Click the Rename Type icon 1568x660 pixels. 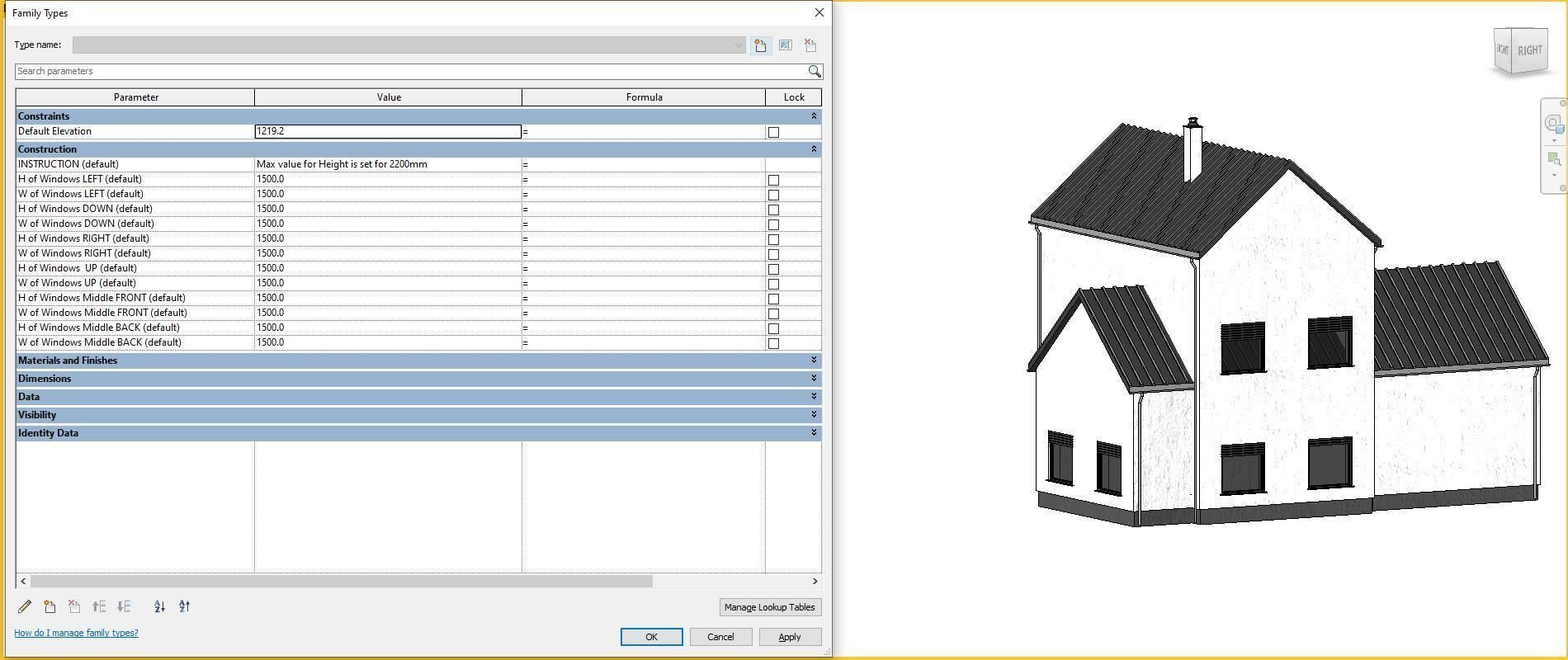point(785,45)
